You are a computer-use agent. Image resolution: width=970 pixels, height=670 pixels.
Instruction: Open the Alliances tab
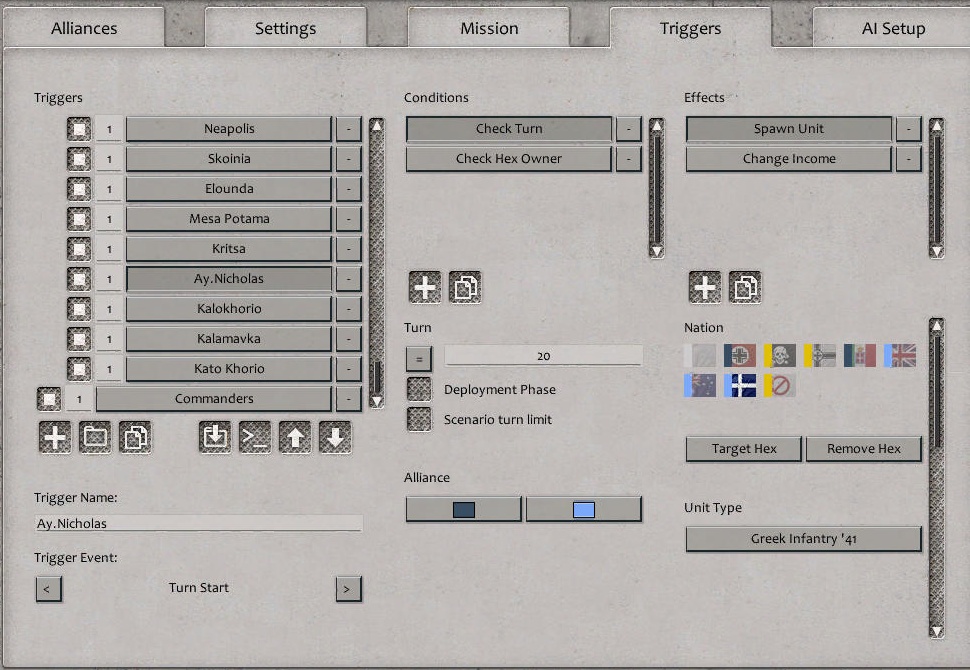coord(84,28)
